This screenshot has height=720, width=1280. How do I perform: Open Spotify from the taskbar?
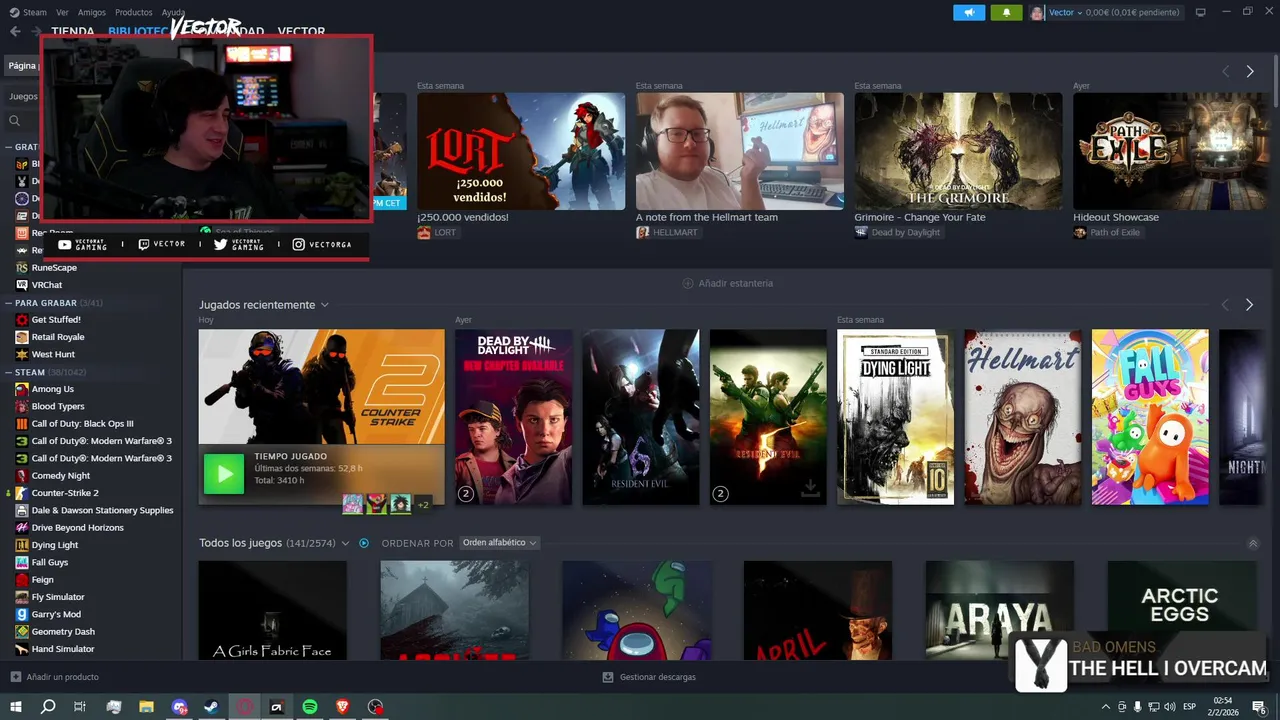click(310, 707)
